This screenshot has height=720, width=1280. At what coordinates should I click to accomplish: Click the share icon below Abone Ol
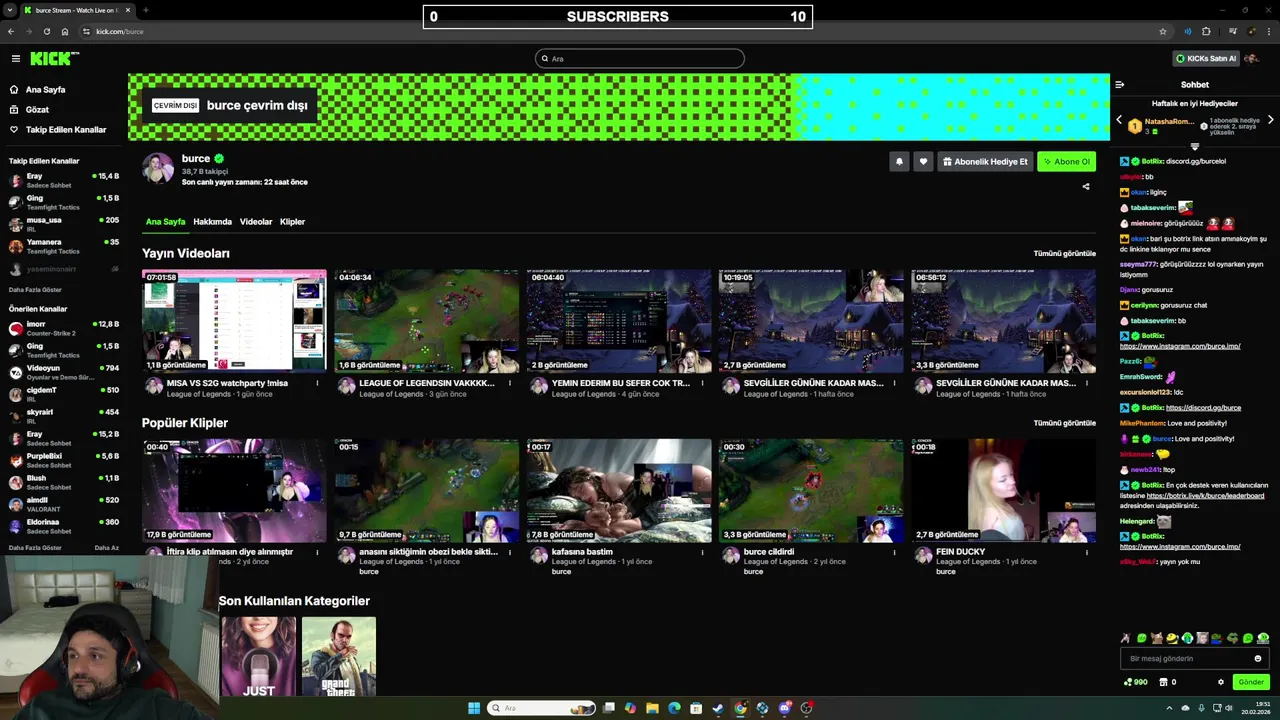pos(1086,186)
